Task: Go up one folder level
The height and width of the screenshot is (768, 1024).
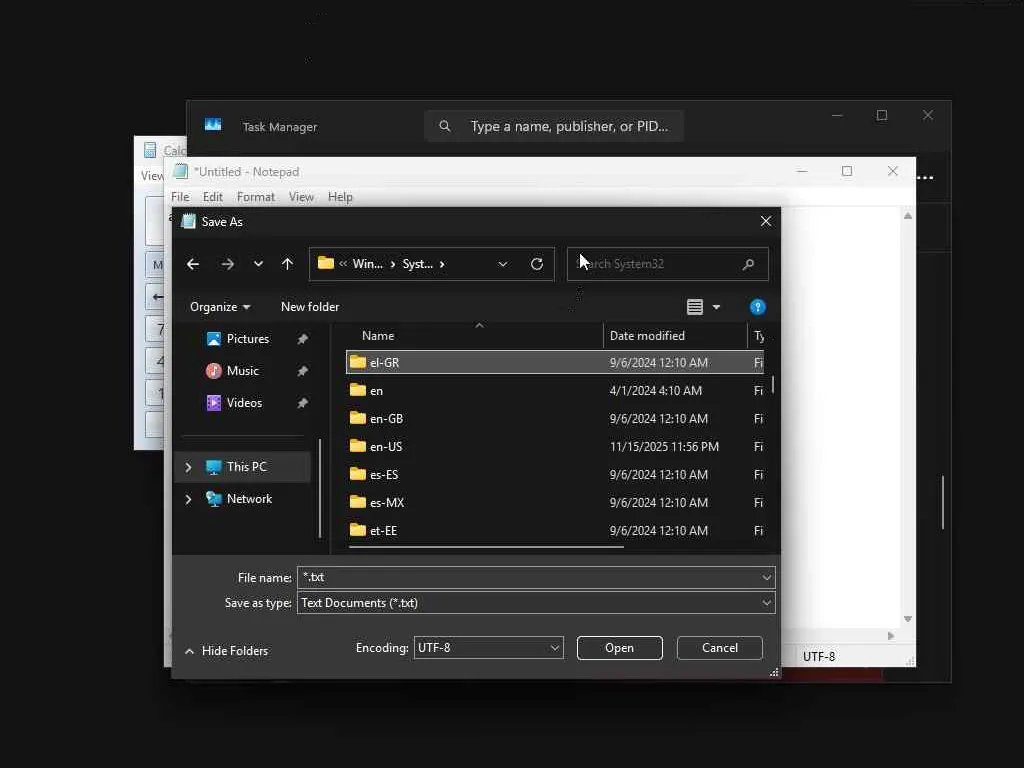Action: 287,264
